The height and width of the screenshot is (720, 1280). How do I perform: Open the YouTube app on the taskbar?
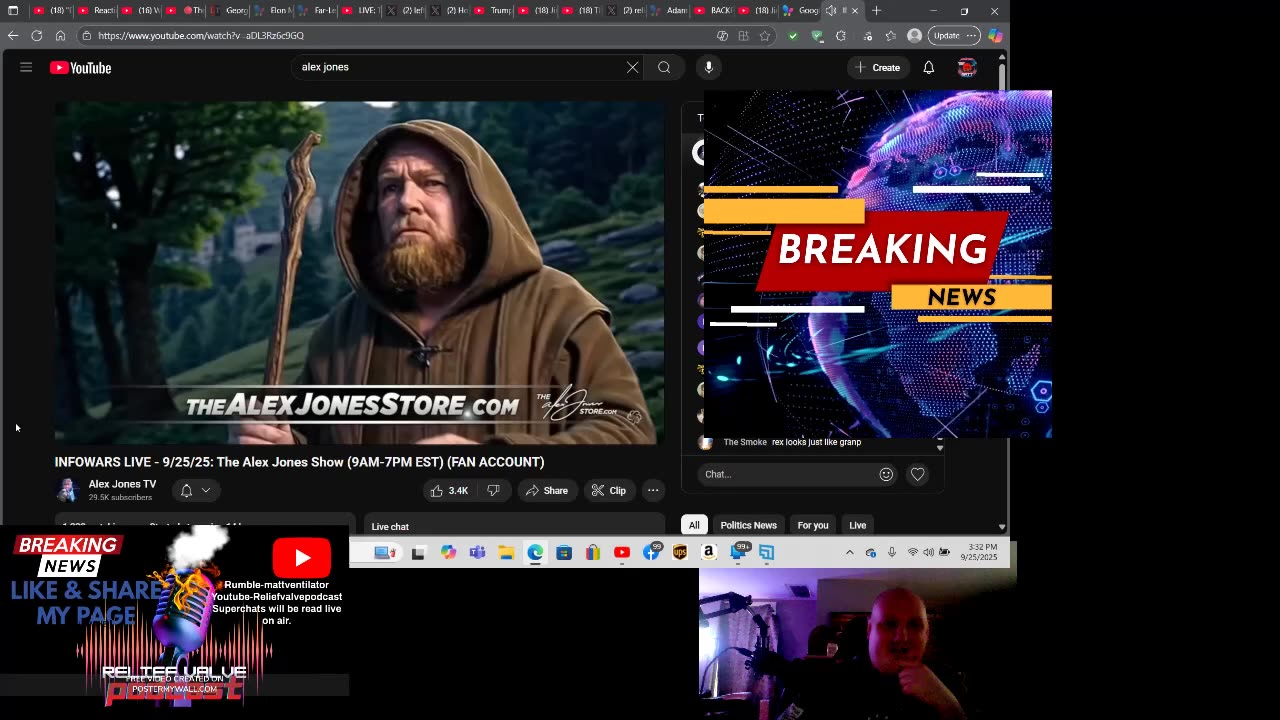tap(622, 552)
